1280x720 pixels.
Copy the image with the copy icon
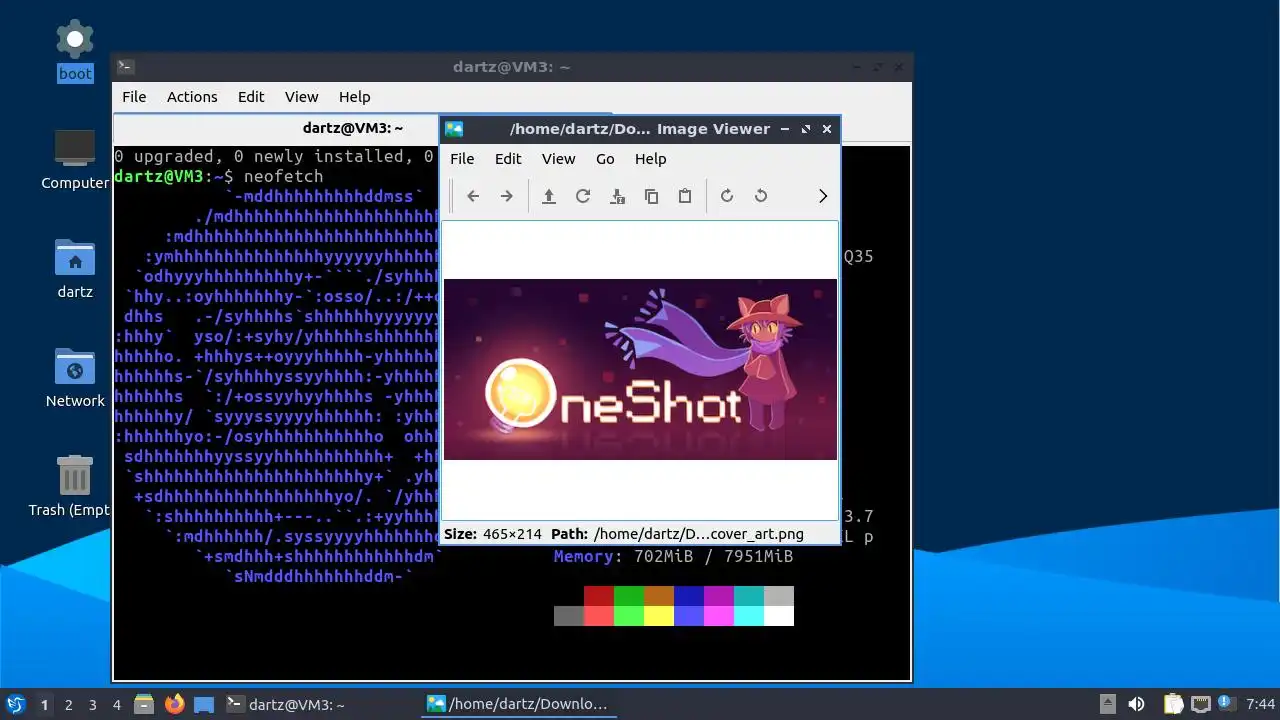pyautogui.click(x=651, y=196)
